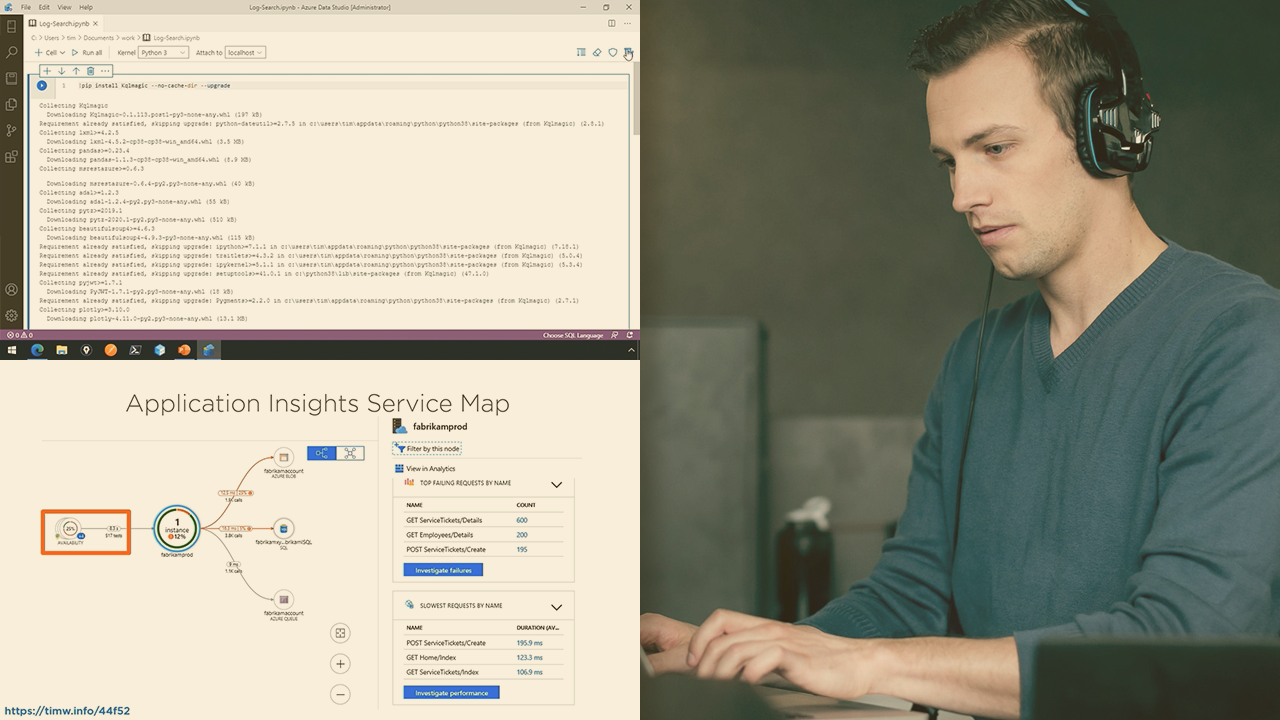Select the fabrikamprod instance node
The height and width of the screenshot is (720, 1280).
tap(177, 527)
